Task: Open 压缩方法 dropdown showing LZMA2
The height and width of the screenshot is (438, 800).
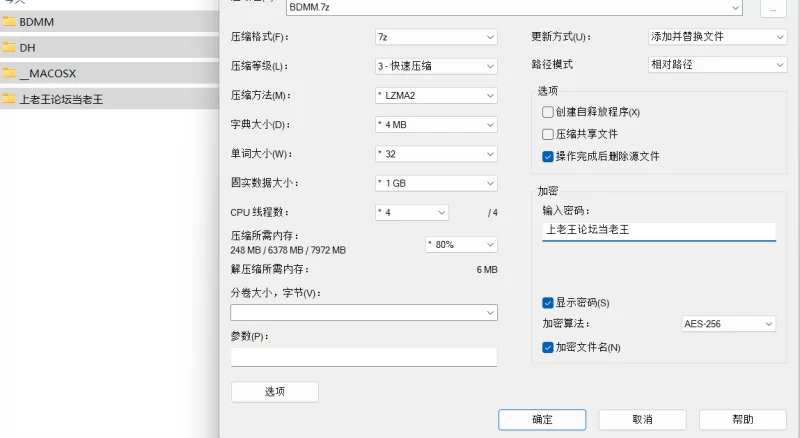Action: tap(436, 95)
